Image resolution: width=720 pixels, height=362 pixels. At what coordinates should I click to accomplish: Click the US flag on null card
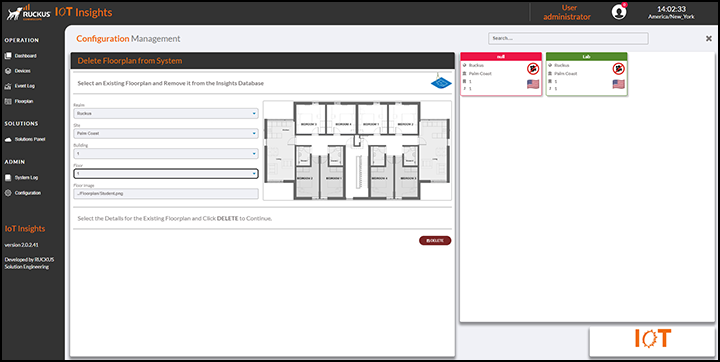point(533,84)
